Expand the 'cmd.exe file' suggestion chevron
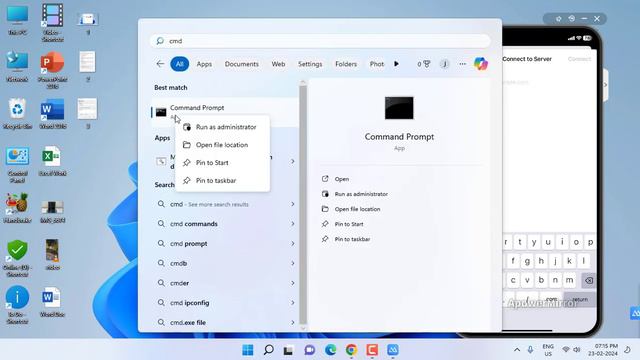640x360 pixels. [x=293, y=322]
